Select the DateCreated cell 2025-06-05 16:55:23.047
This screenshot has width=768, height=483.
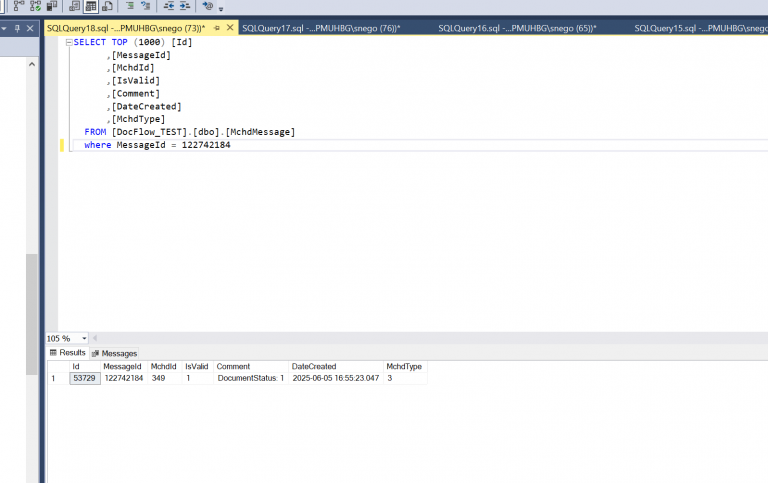(336, 378)
